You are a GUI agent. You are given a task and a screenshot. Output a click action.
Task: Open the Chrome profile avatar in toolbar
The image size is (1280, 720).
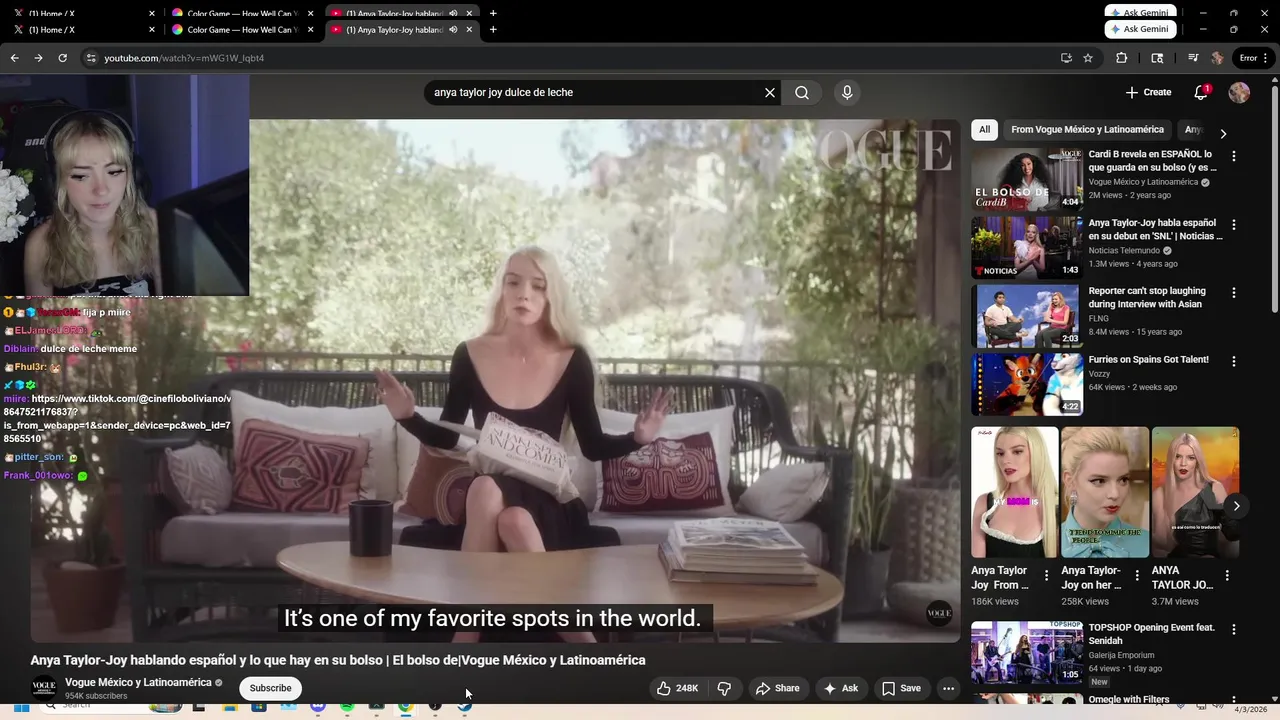1217,58
